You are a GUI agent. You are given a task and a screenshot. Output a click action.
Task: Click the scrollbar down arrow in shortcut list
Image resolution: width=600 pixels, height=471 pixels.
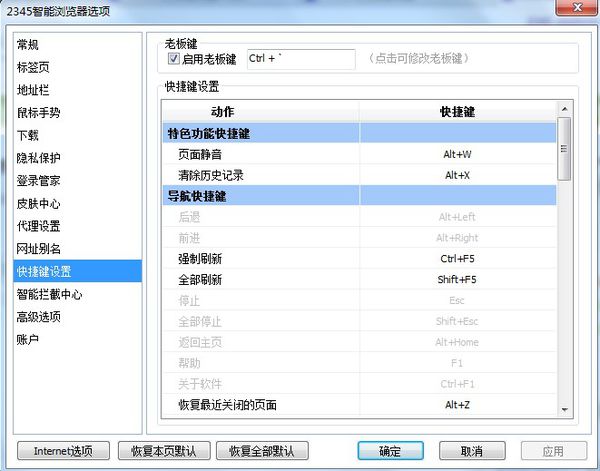point(564,410)
